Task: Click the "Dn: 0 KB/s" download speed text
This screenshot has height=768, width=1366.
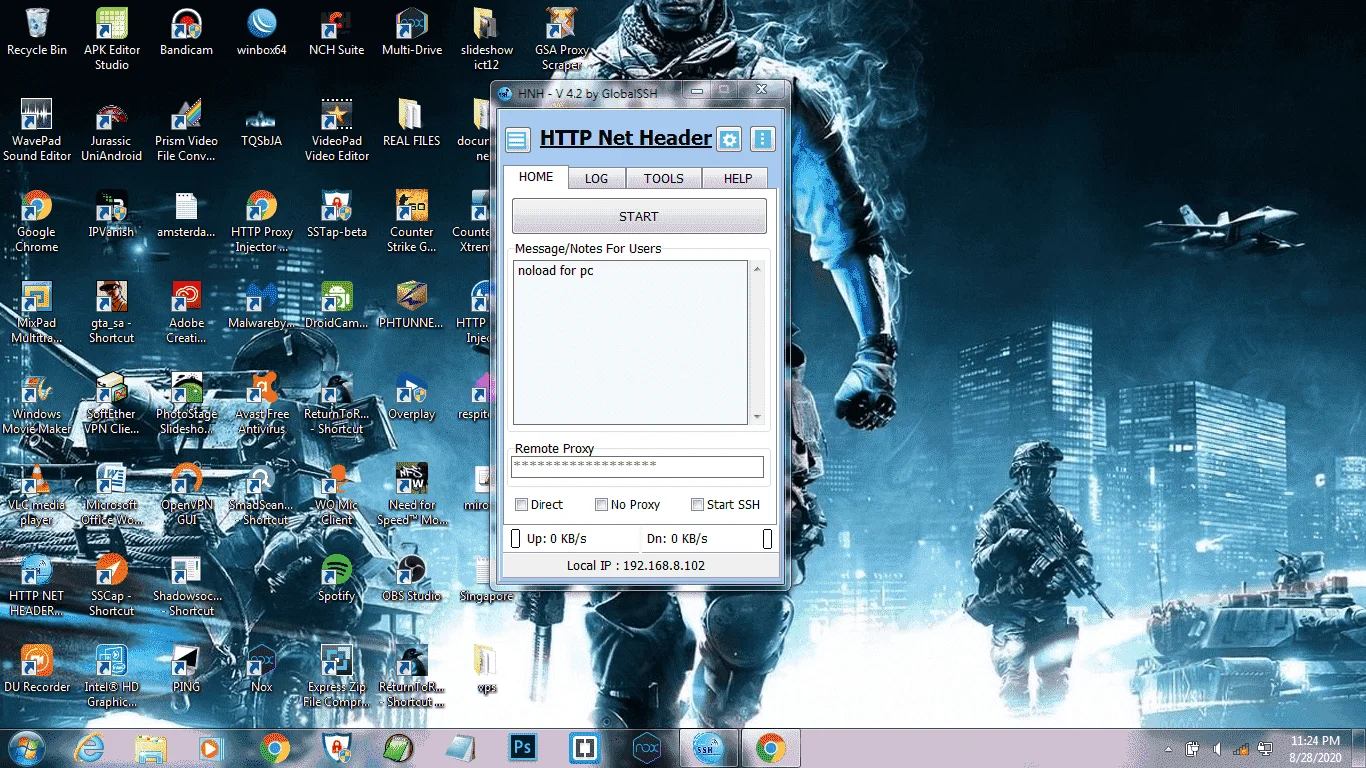Action: [x=677, y=539]
